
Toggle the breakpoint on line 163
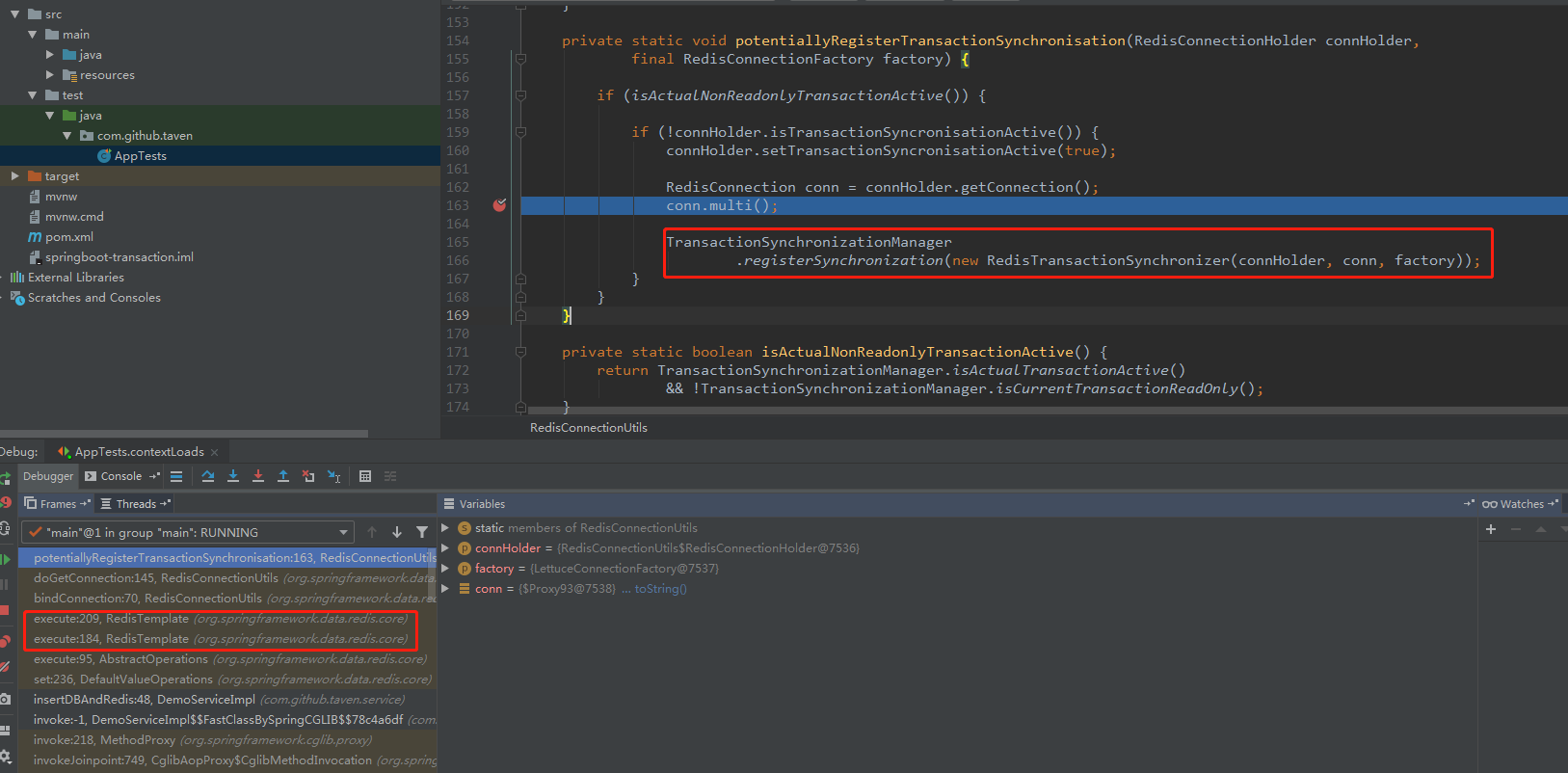coord(499,205)
